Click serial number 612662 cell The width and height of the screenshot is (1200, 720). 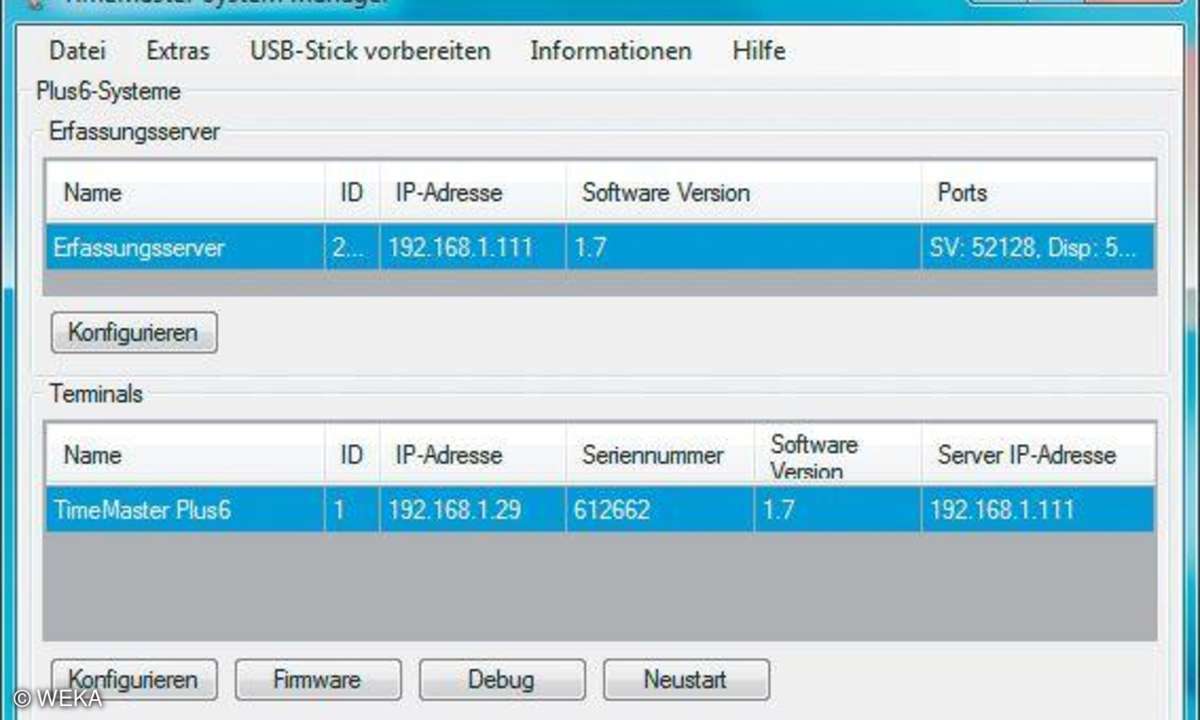click(659, 510)
